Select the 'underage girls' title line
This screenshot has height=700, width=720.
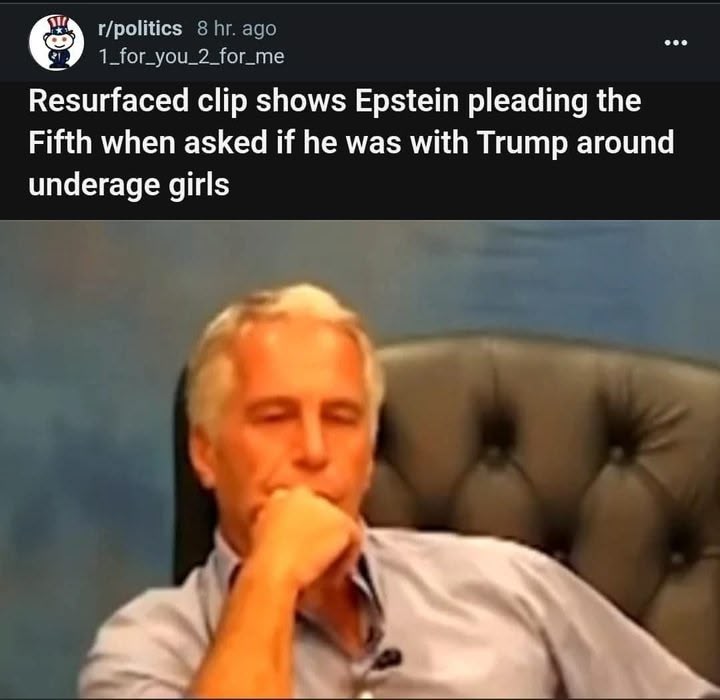coord(129,186)
